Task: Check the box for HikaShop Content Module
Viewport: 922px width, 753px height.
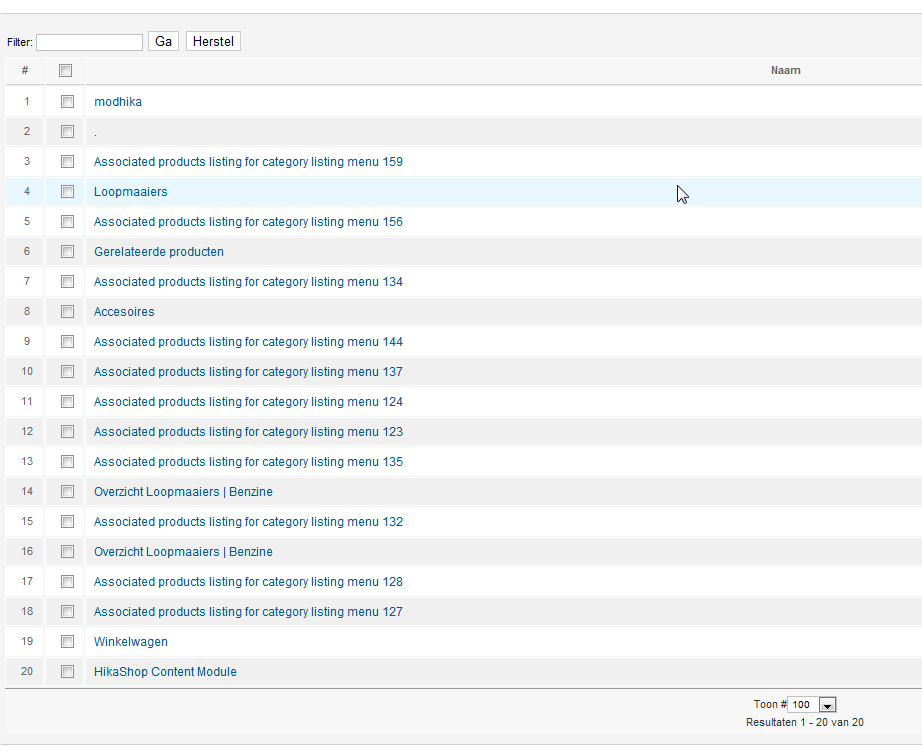Action: 68,671
